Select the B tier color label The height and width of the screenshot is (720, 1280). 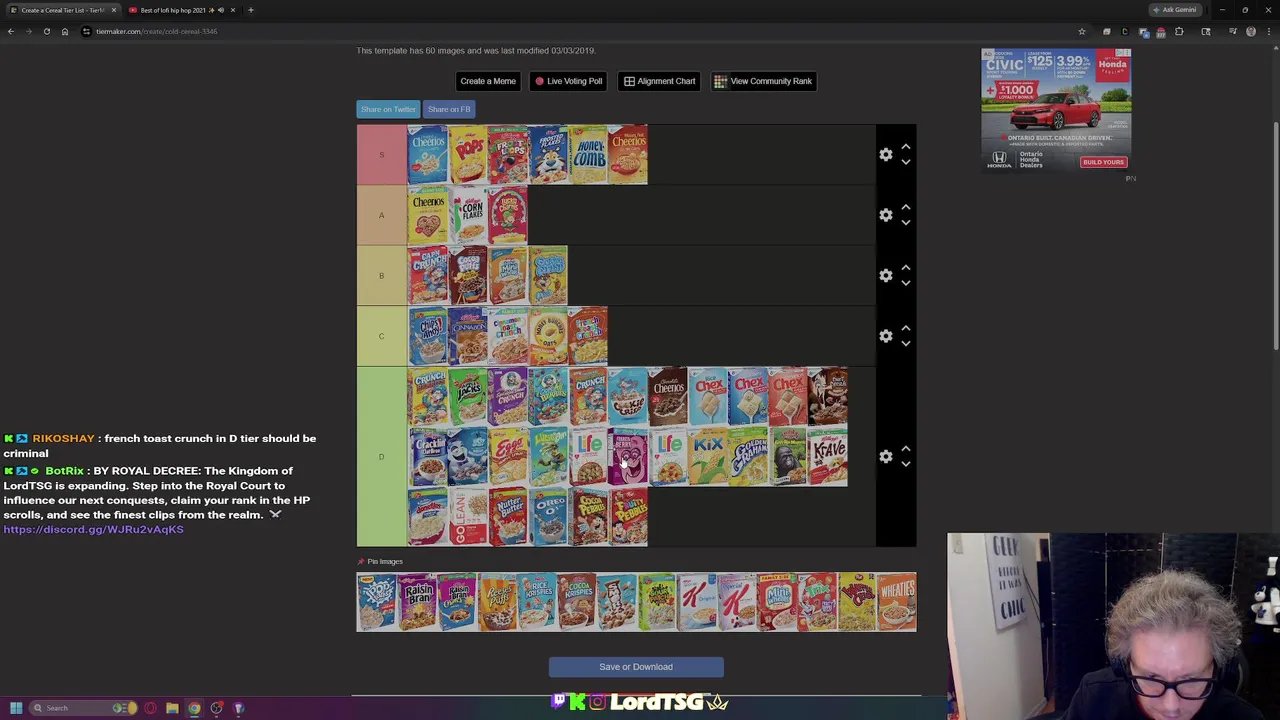tap(381, 275)
